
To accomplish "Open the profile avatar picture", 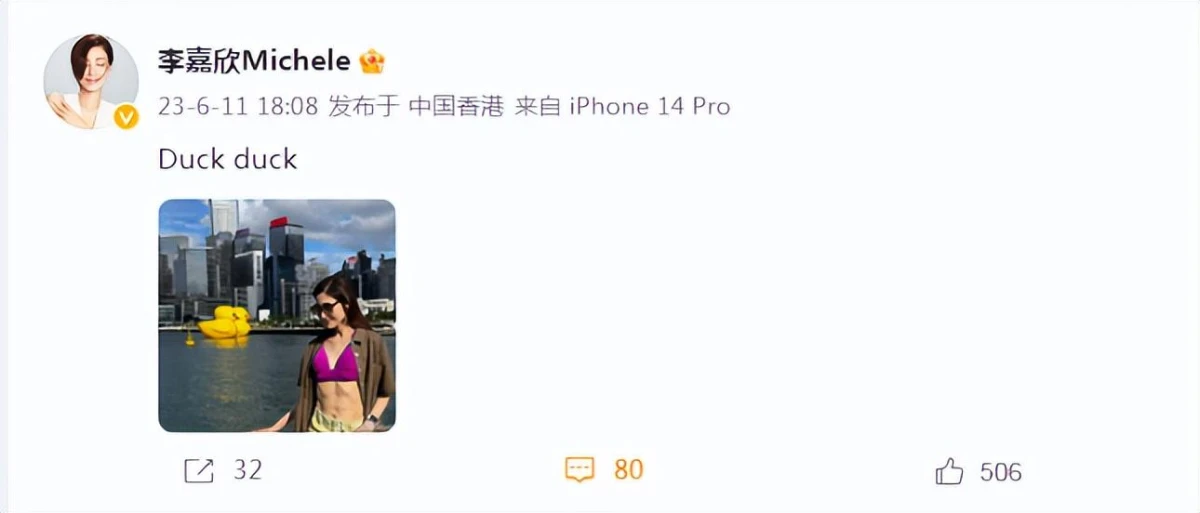I will (x=91, y=81).
